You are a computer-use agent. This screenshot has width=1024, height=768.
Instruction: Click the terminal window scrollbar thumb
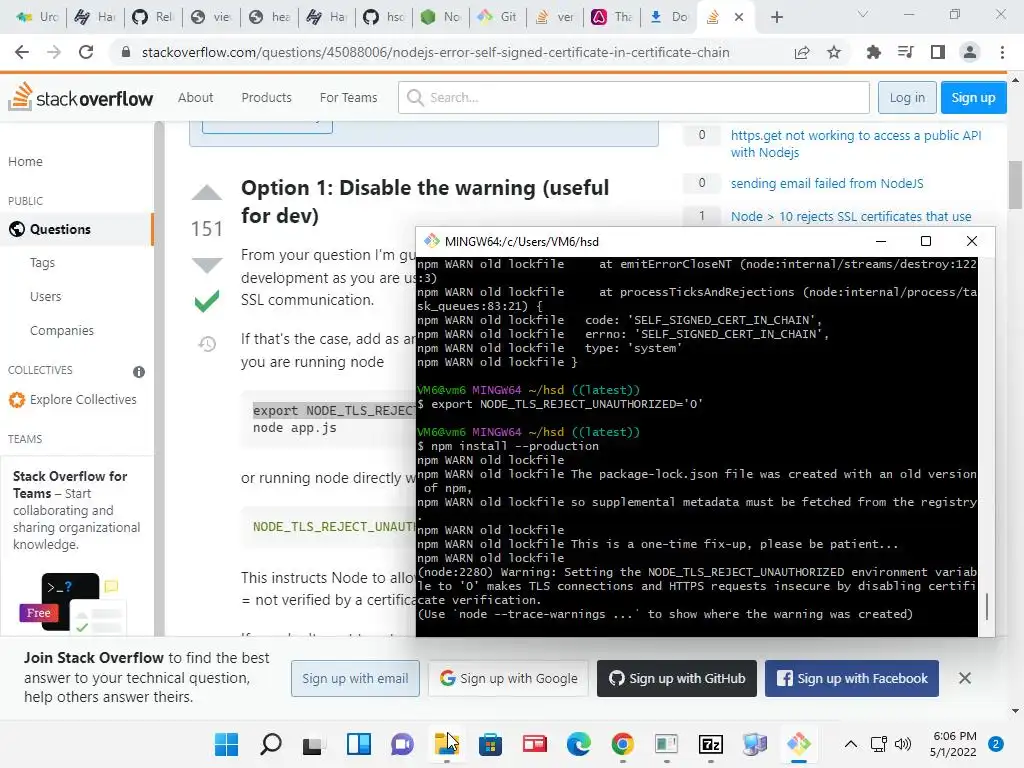click(x=986, y=606)
